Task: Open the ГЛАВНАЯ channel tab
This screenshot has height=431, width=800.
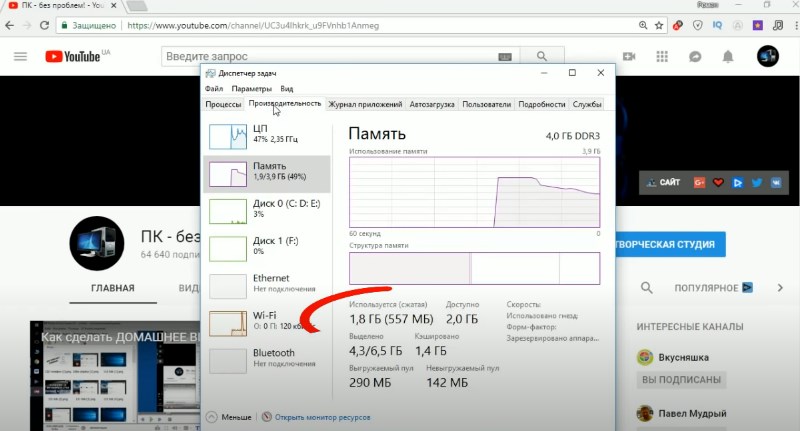Action: (113, 288)
